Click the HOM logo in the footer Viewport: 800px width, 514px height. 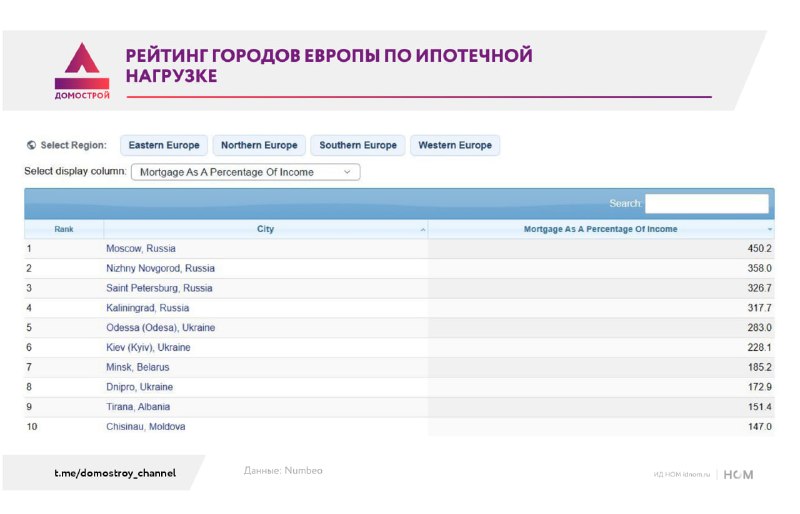738,475
